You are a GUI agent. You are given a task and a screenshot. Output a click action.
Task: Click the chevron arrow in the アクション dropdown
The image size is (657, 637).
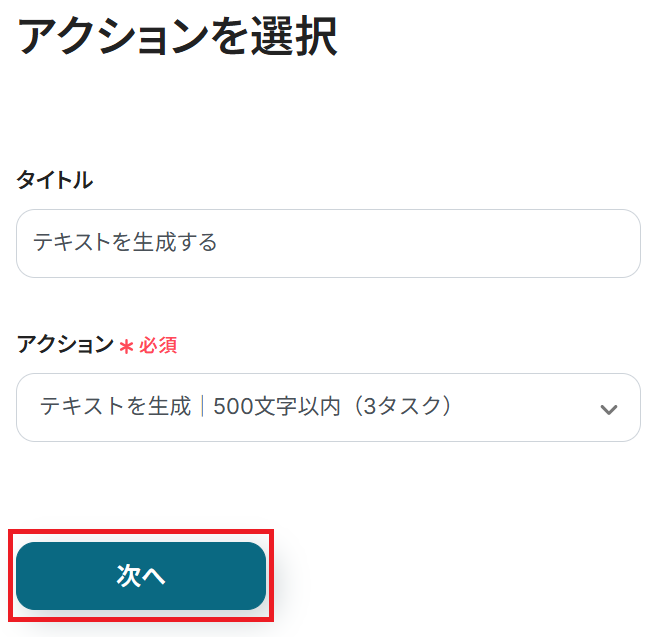608,409
